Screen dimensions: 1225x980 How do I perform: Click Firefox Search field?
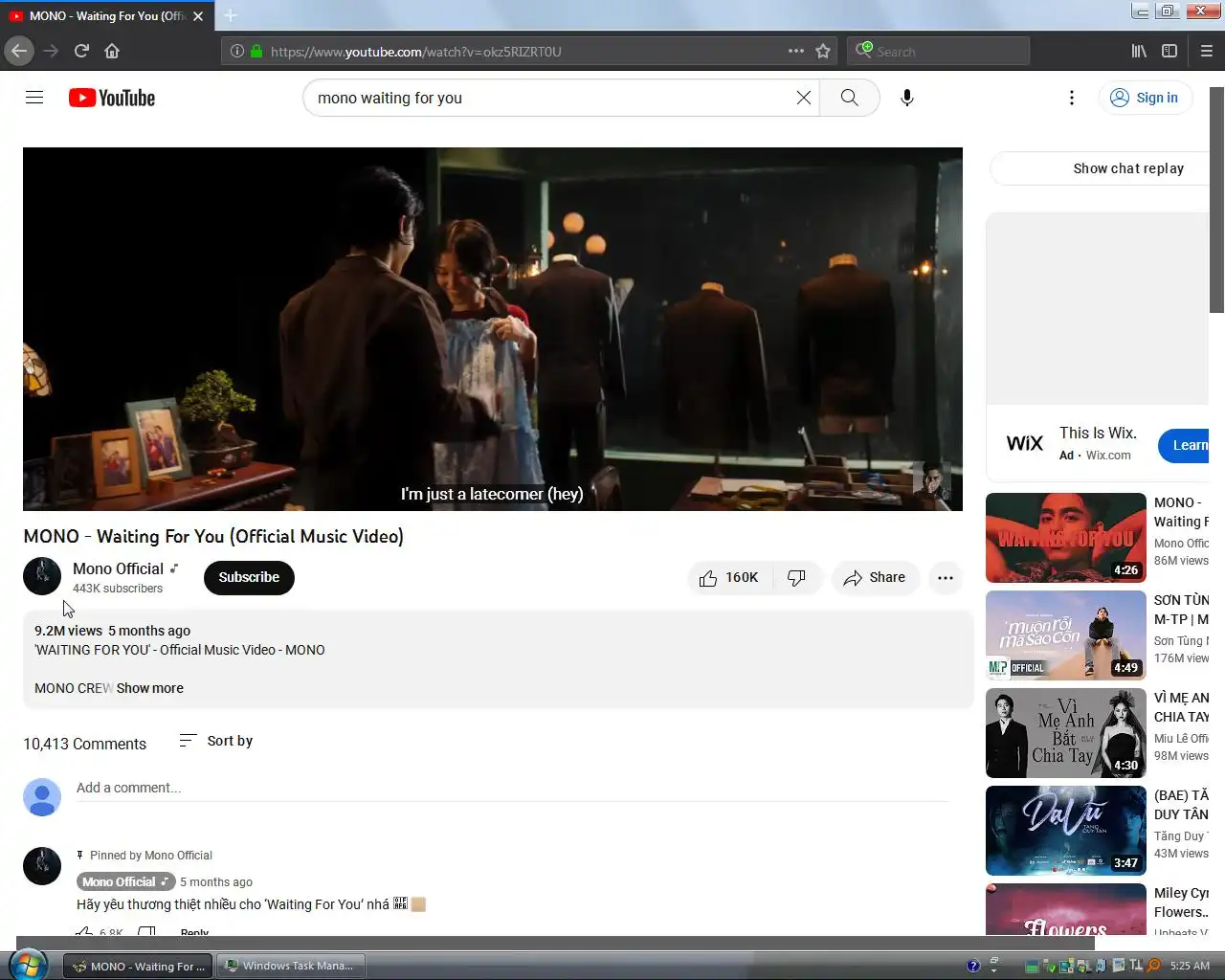(938, 51)
